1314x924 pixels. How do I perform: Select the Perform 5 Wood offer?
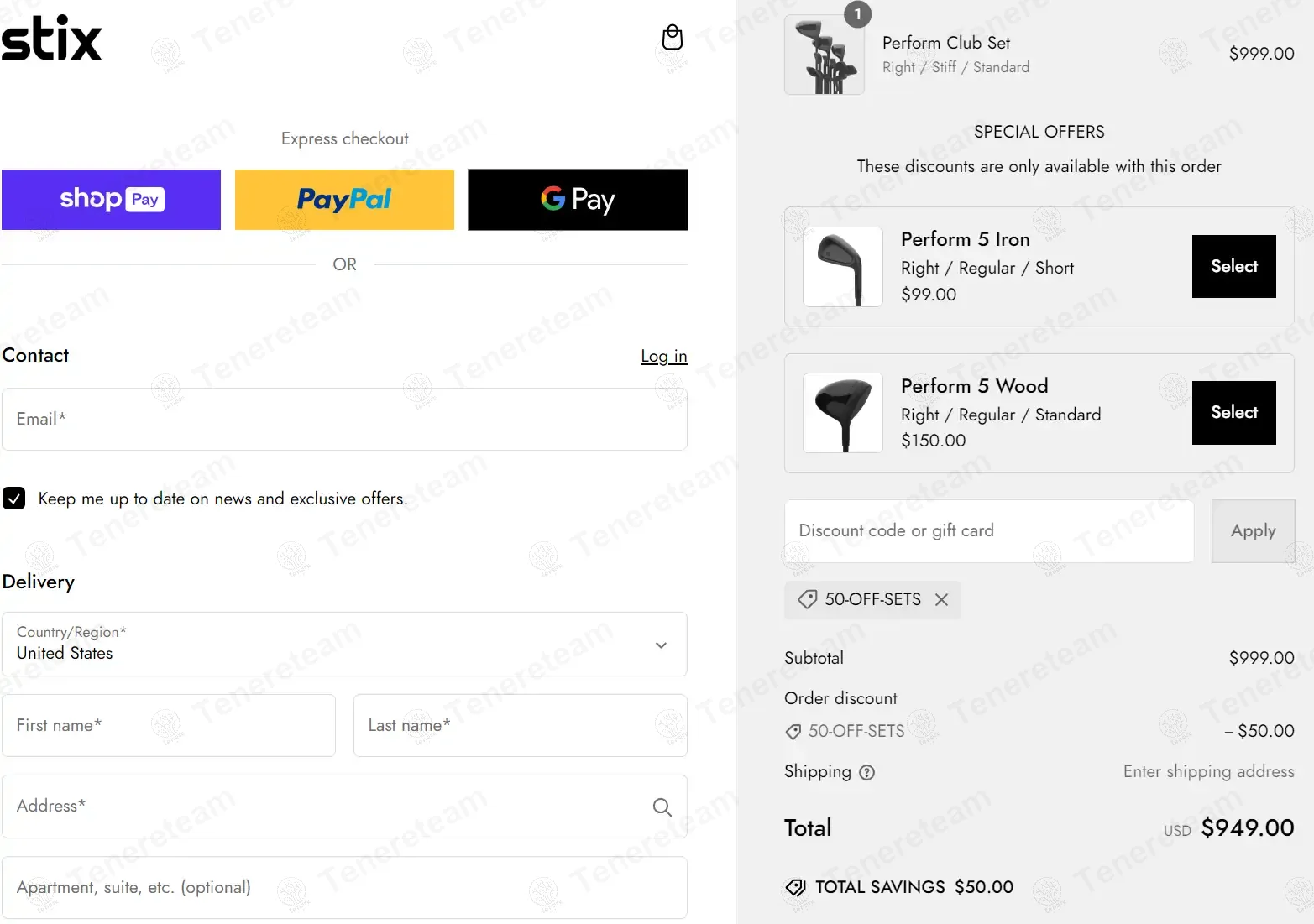[x=1233, y=412]
